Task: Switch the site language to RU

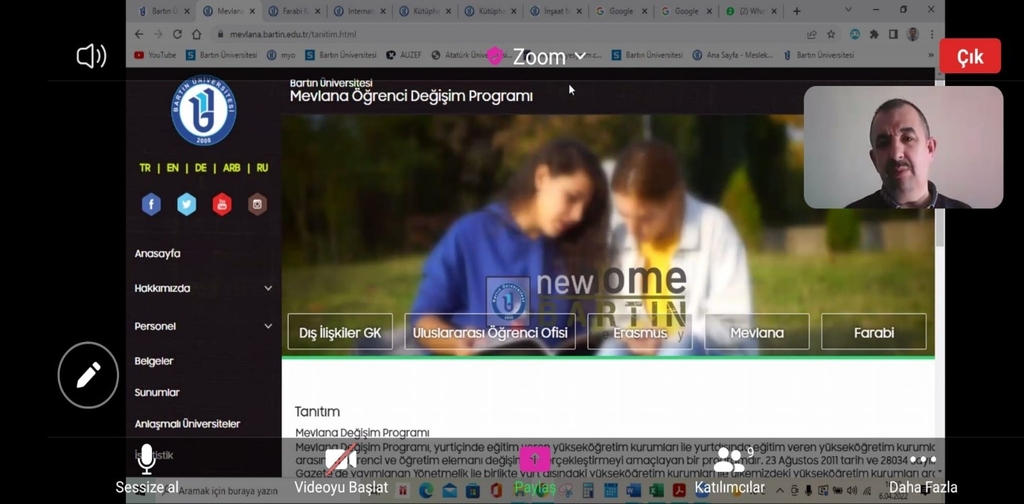Action: (262, 168)
